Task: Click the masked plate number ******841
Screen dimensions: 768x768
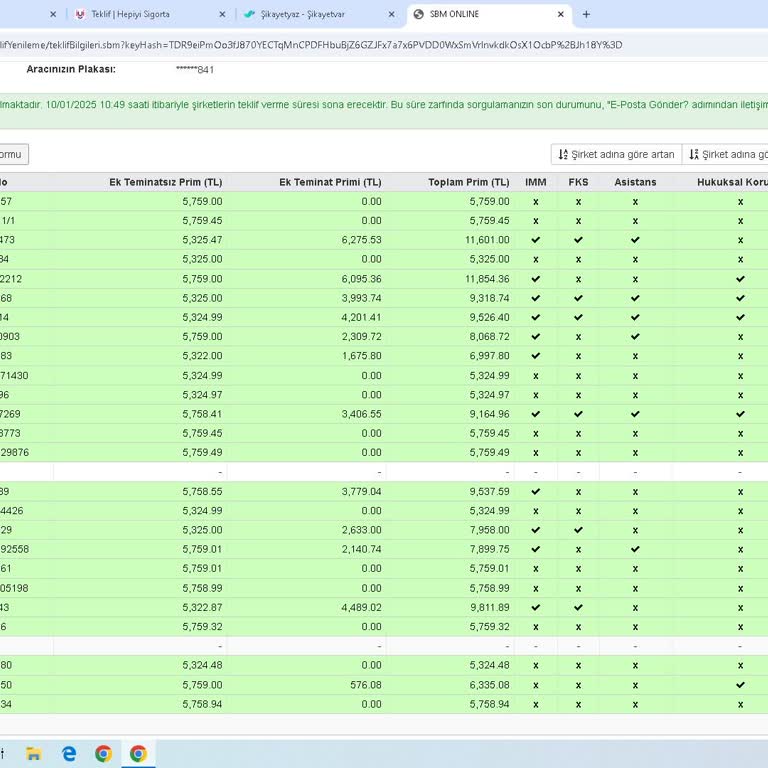Action: (195, 70)
